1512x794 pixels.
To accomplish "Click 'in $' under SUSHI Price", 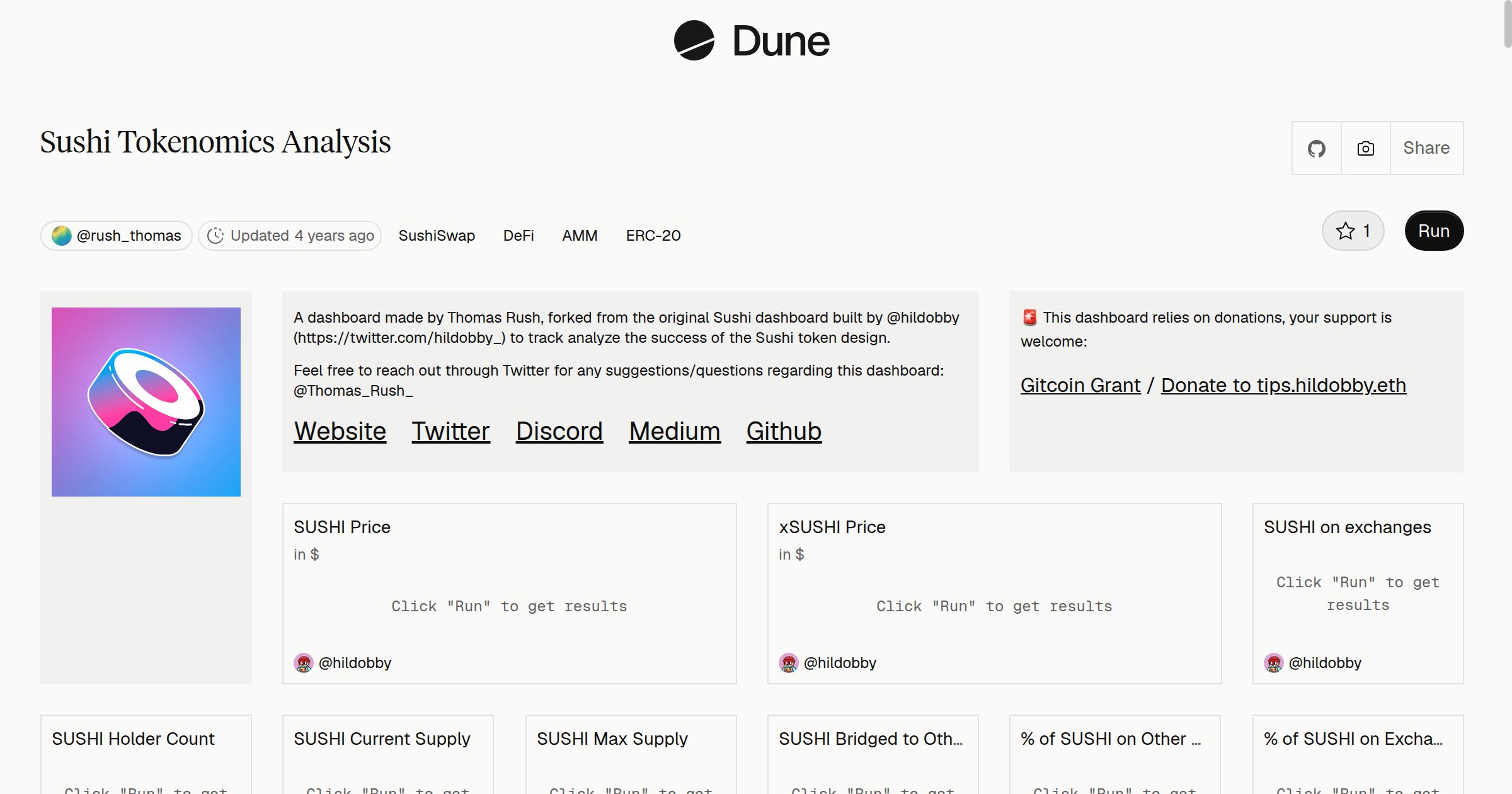I will coord(306,555).
